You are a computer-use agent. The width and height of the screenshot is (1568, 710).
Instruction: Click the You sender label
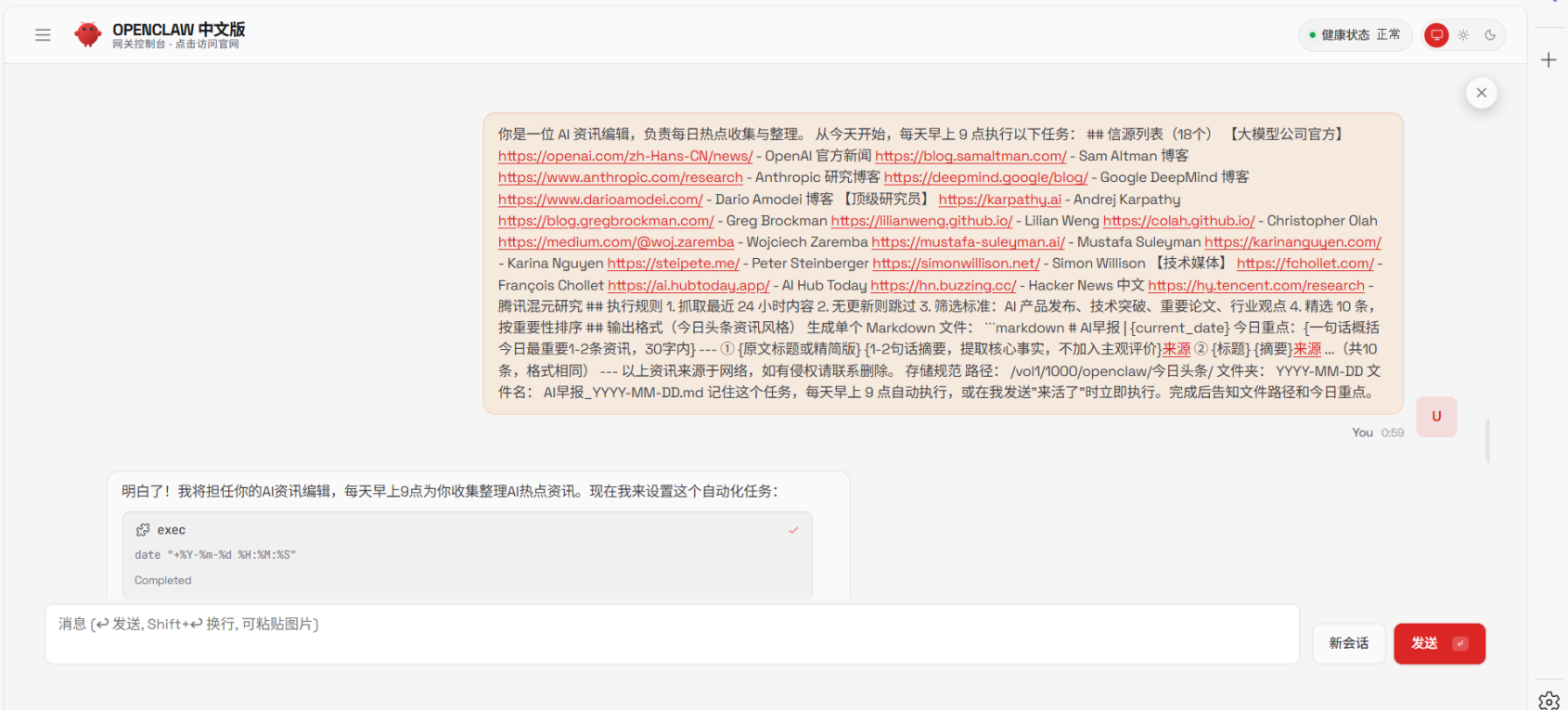(1363, 432)
